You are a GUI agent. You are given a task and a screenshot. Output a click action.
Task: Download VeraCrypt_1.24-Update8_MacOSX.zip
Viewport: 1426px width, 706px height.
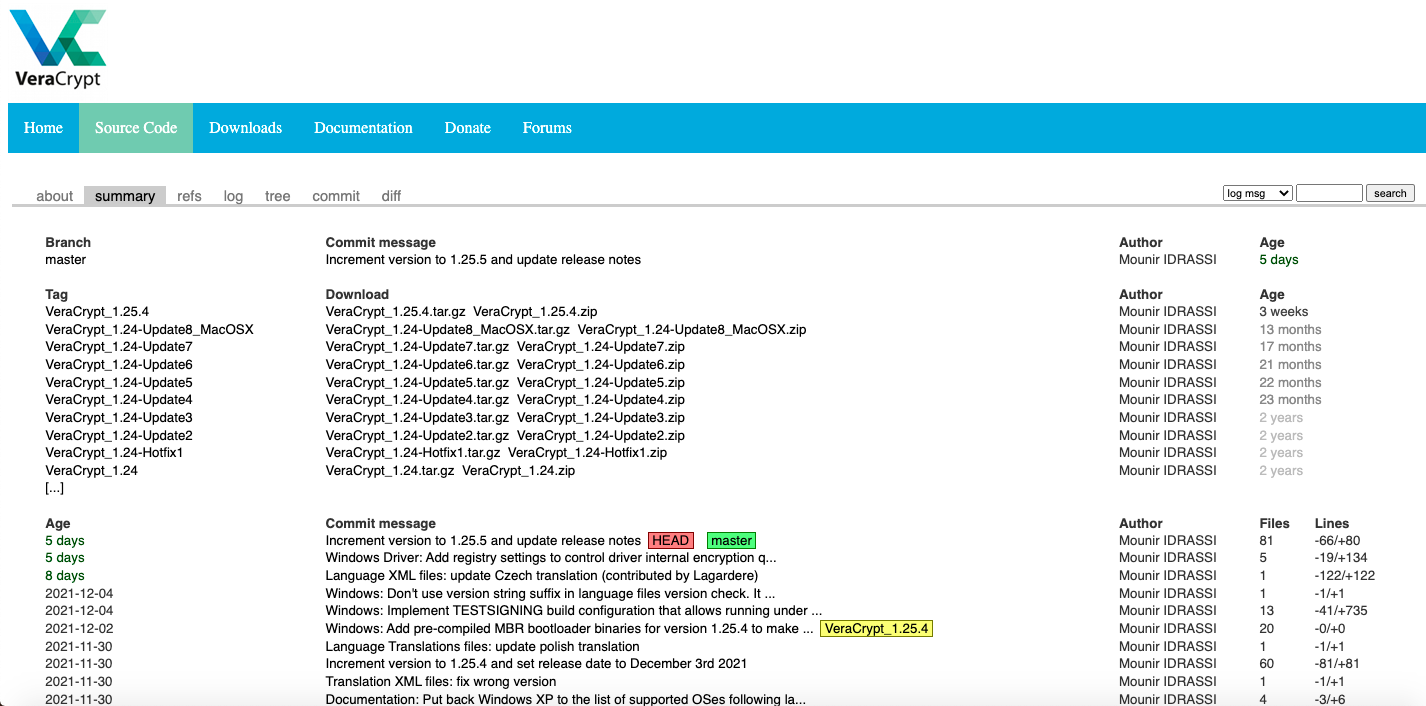point(691,330)
